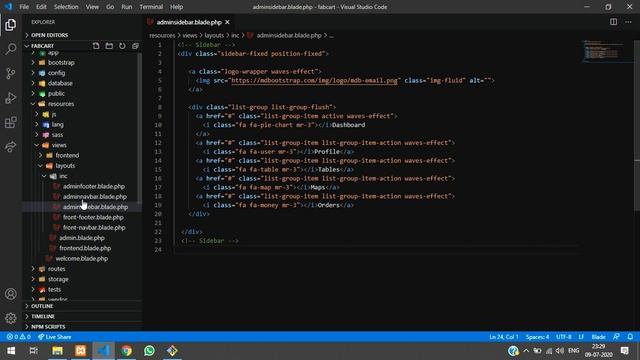This screenshot has height=360, width=640.
Task: Open front-navbar.blade.php file
Action: coord(94,227)
